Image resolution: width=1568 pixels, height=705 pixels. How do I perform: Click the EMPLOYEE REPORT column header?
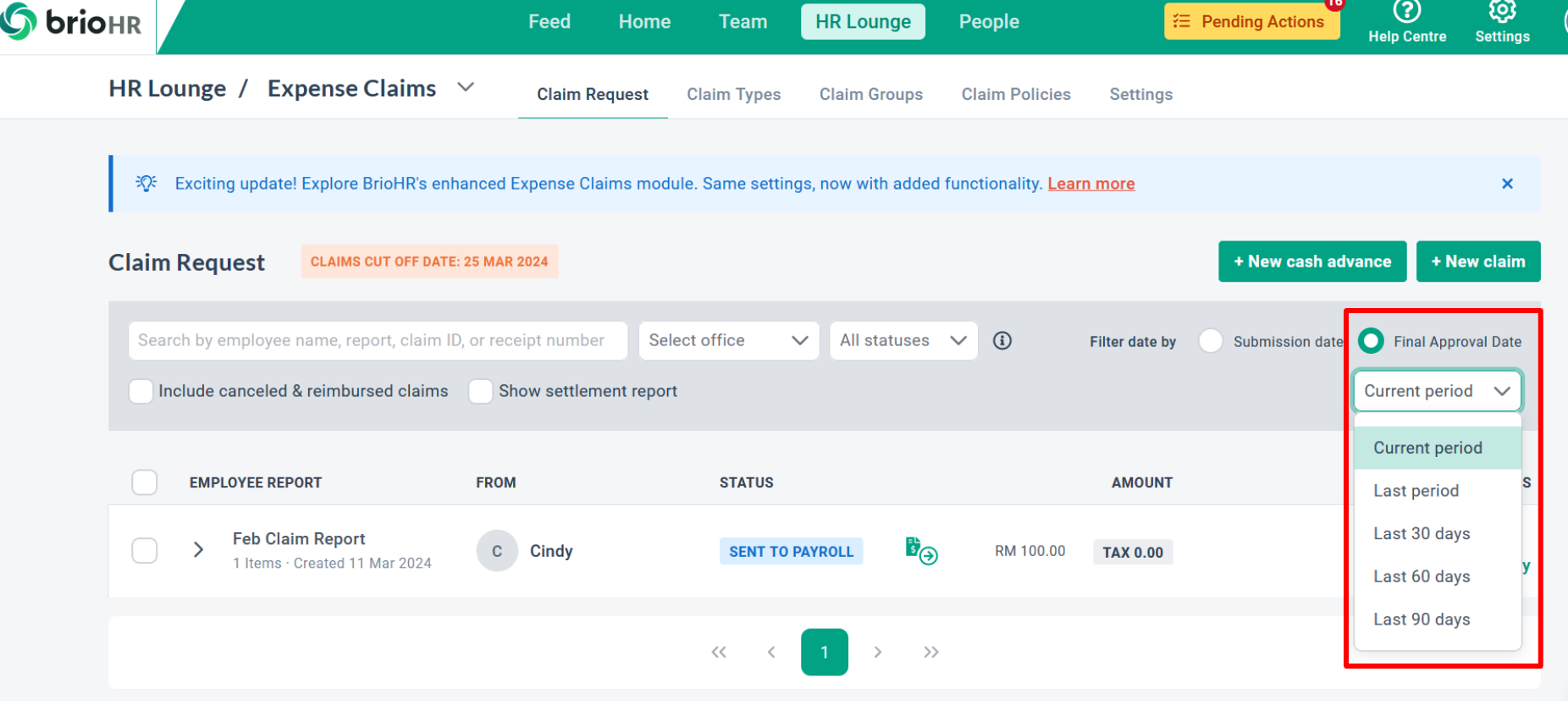point(256,482)
